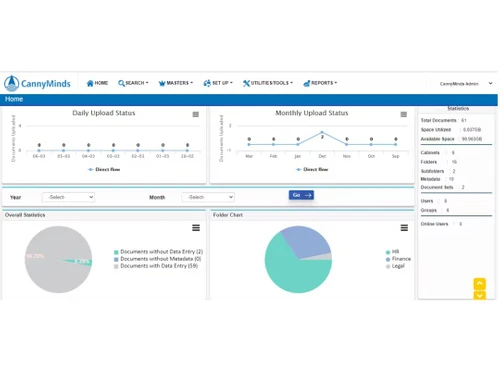Click the Total Documents statistic
This screenshot has height=375, width=500.
pyautogui.click(x=443, y=120)
